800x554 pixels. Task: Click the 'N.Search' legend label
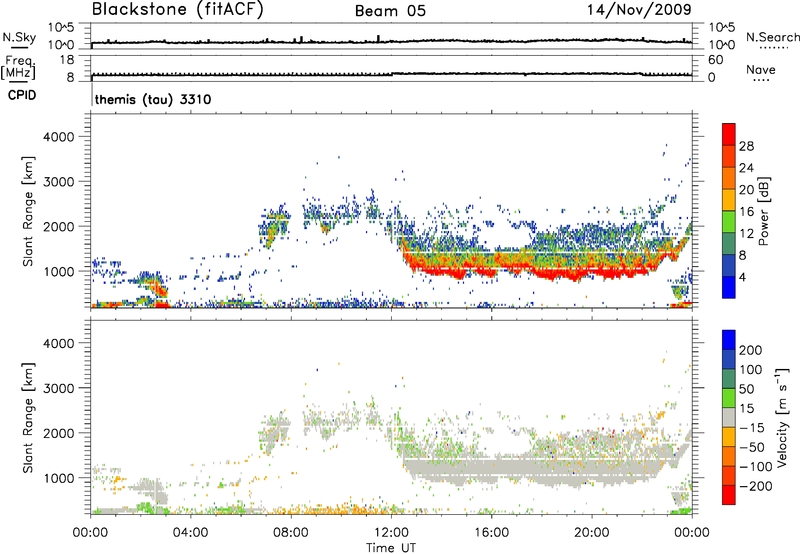point(773,37)
